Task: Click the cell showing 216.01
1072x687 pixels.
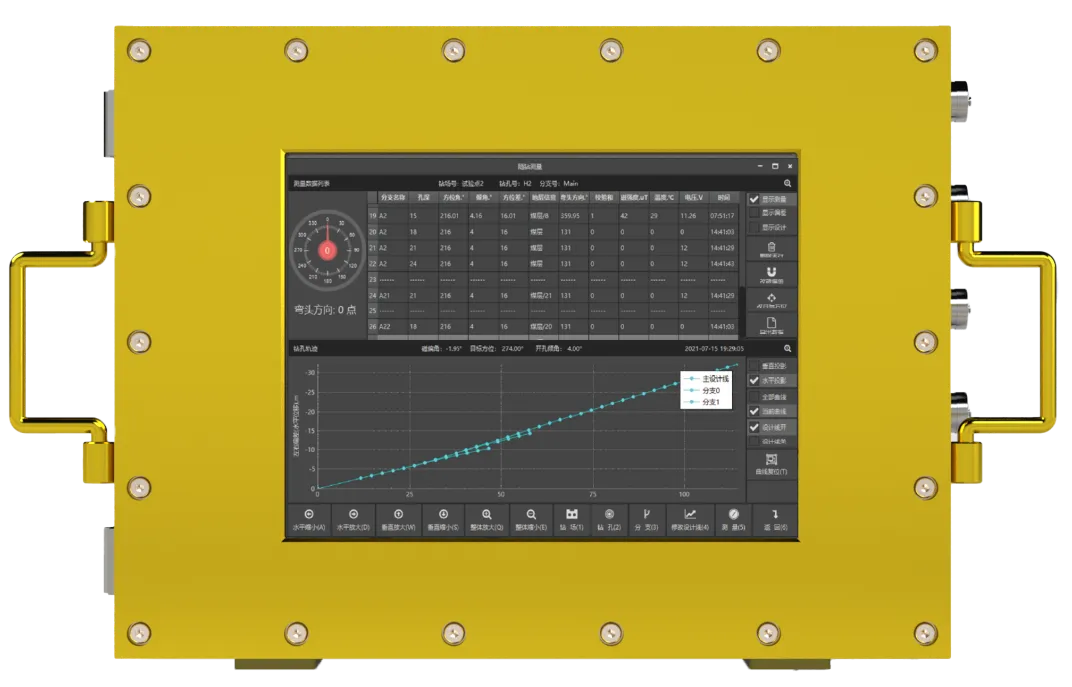Action: click(x=453, y=215)
